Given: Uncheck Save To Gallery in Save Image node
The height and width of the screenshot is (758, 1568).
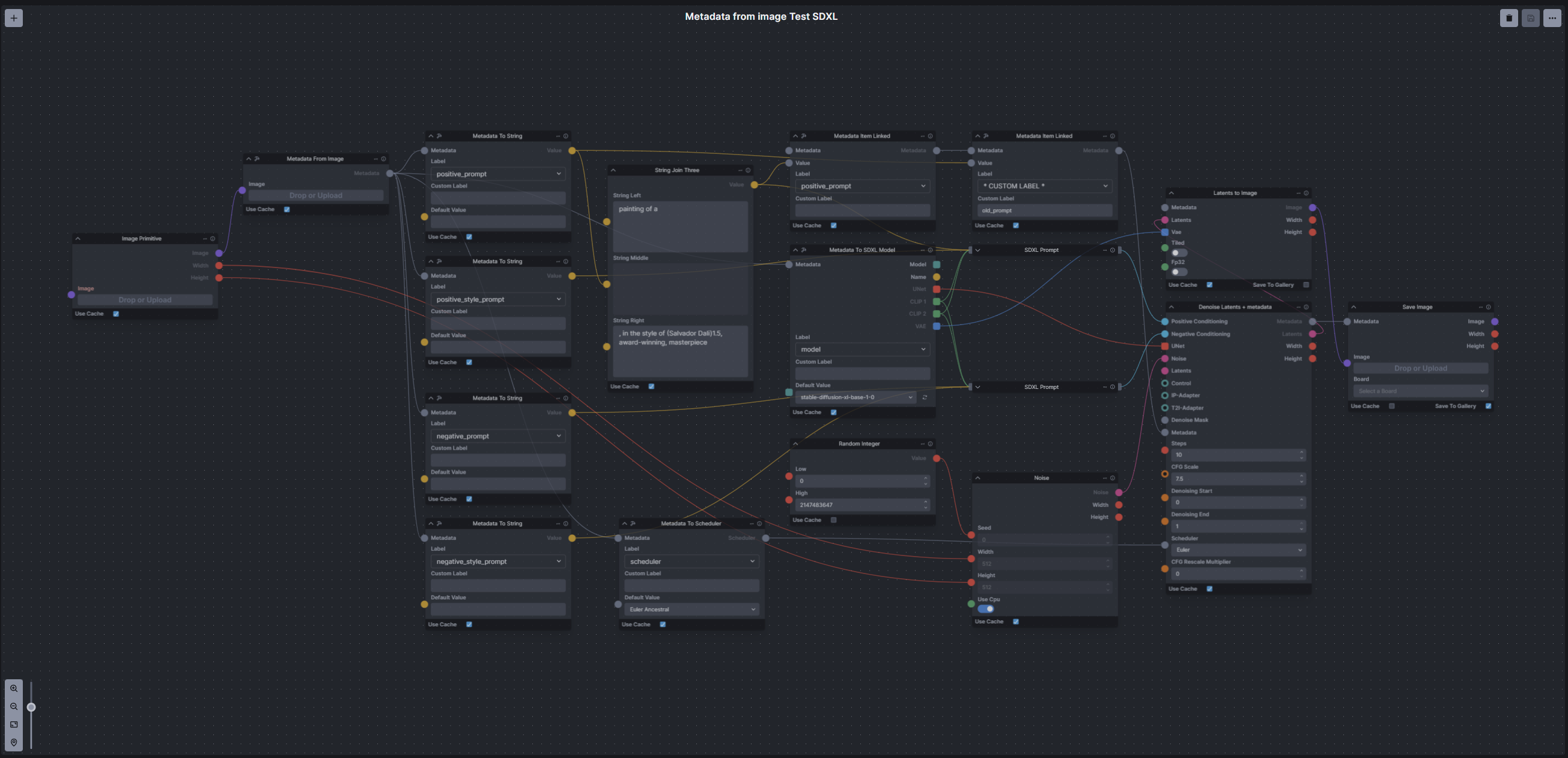Looking at the screenshot, I should [1487, 406].
